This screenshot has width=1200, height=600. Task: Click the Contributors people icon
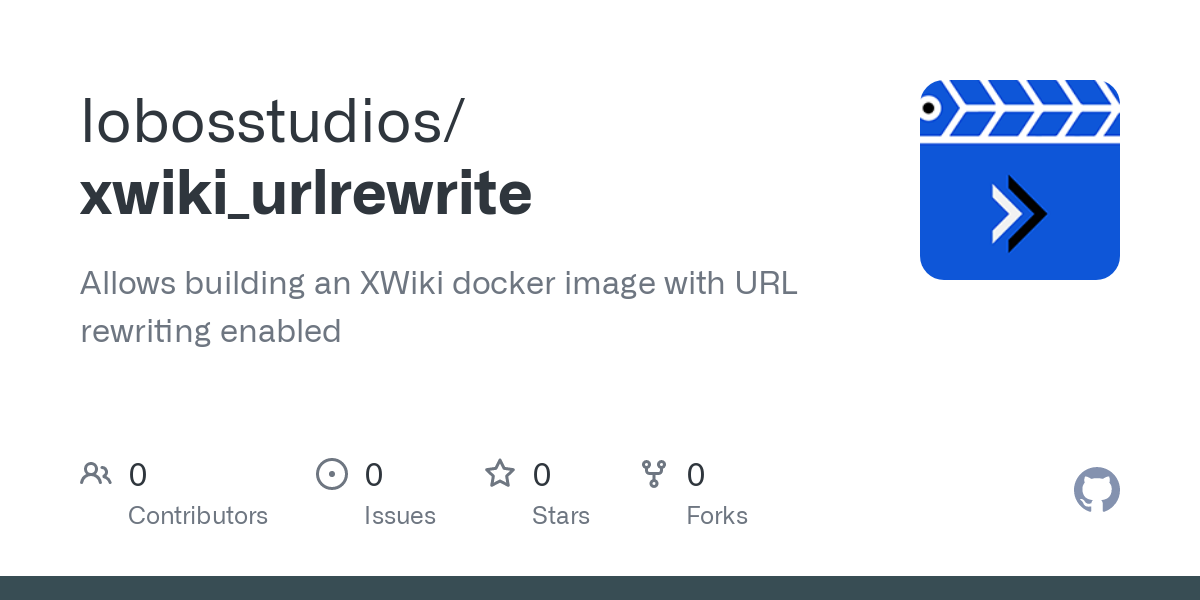pyautogui.click(x=96, y=473)
